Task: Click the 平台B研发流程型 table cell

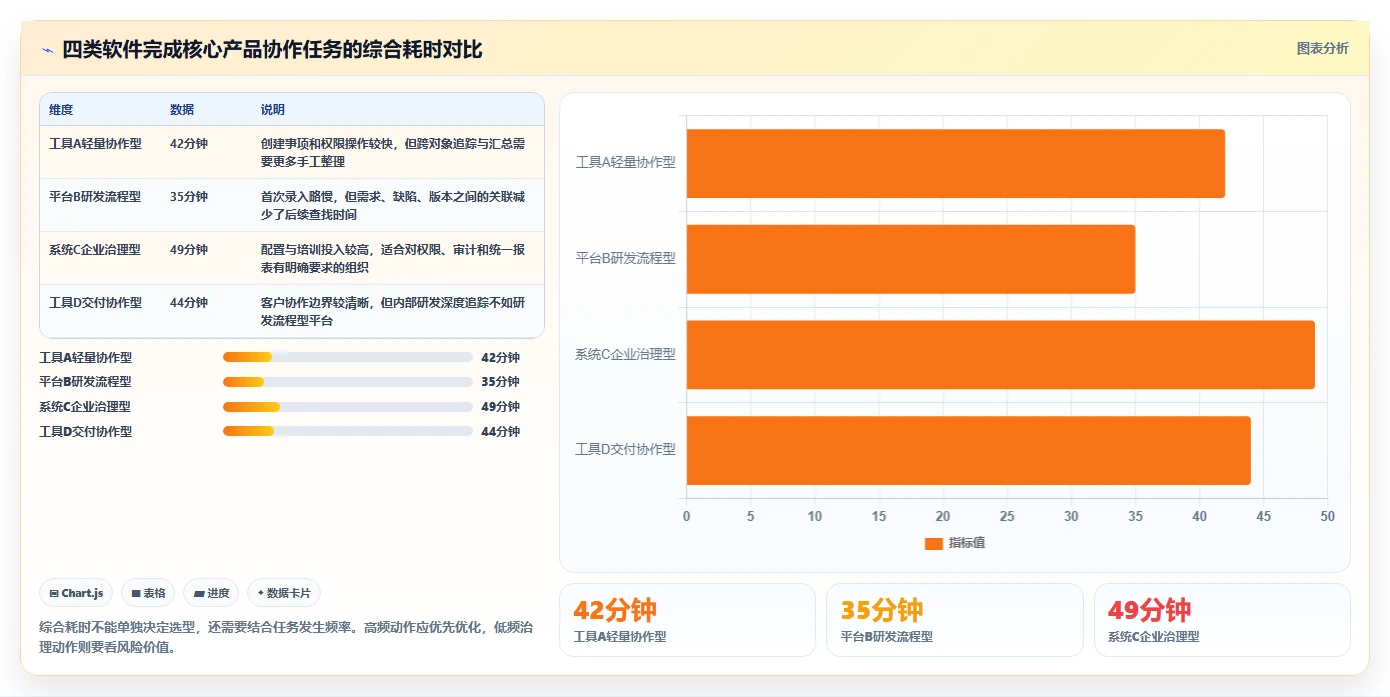Action: 95,196
